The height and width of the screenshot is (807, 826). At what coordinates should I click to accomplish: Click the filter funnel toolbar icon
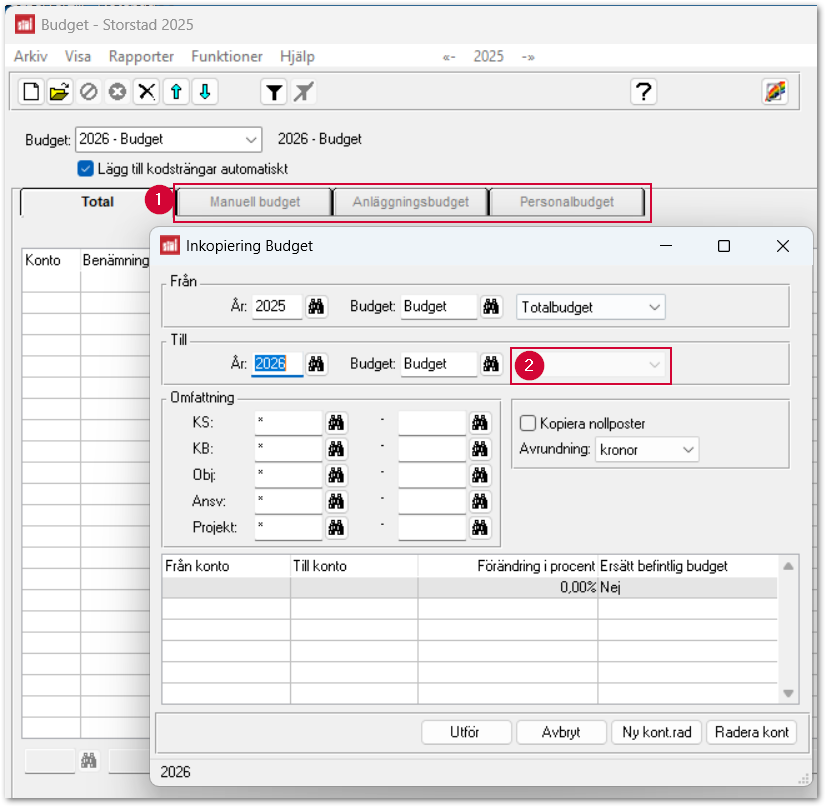coord(273,92)
